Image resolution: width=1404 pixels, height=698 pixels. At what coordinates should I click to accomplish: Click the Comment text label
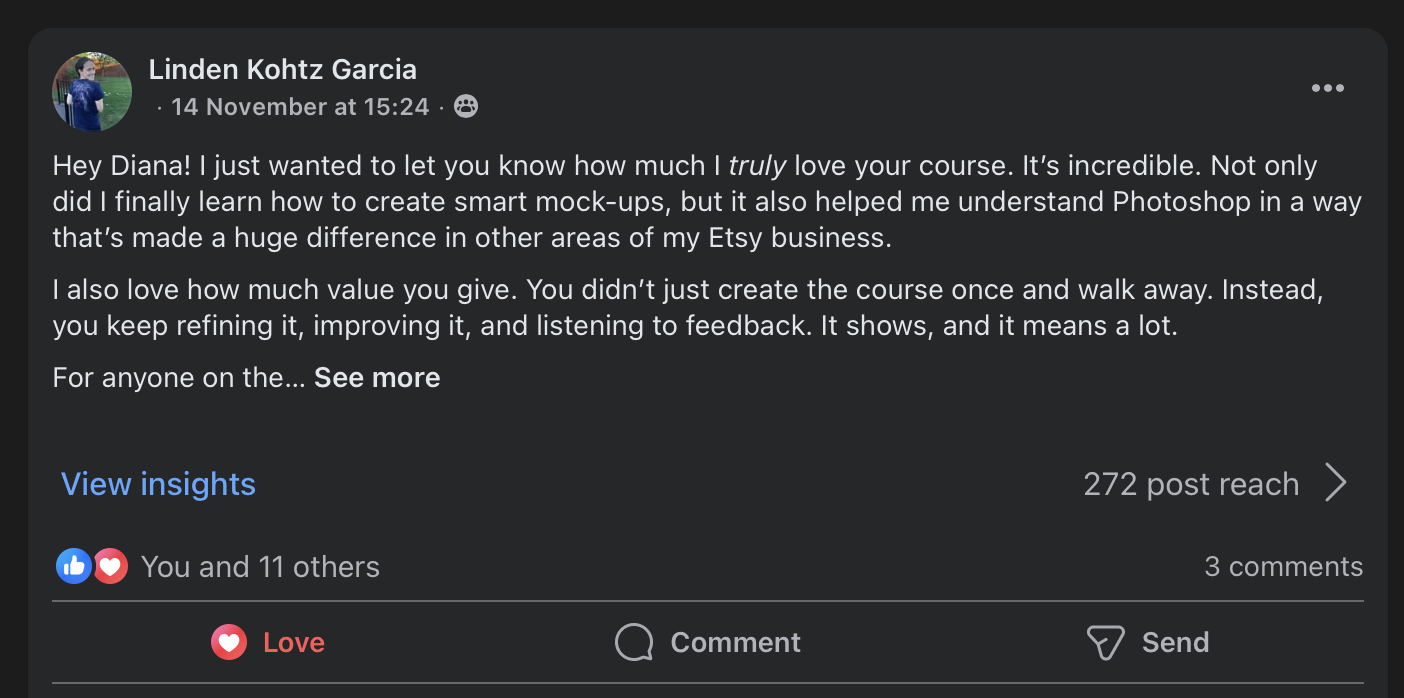pos(735,642)
